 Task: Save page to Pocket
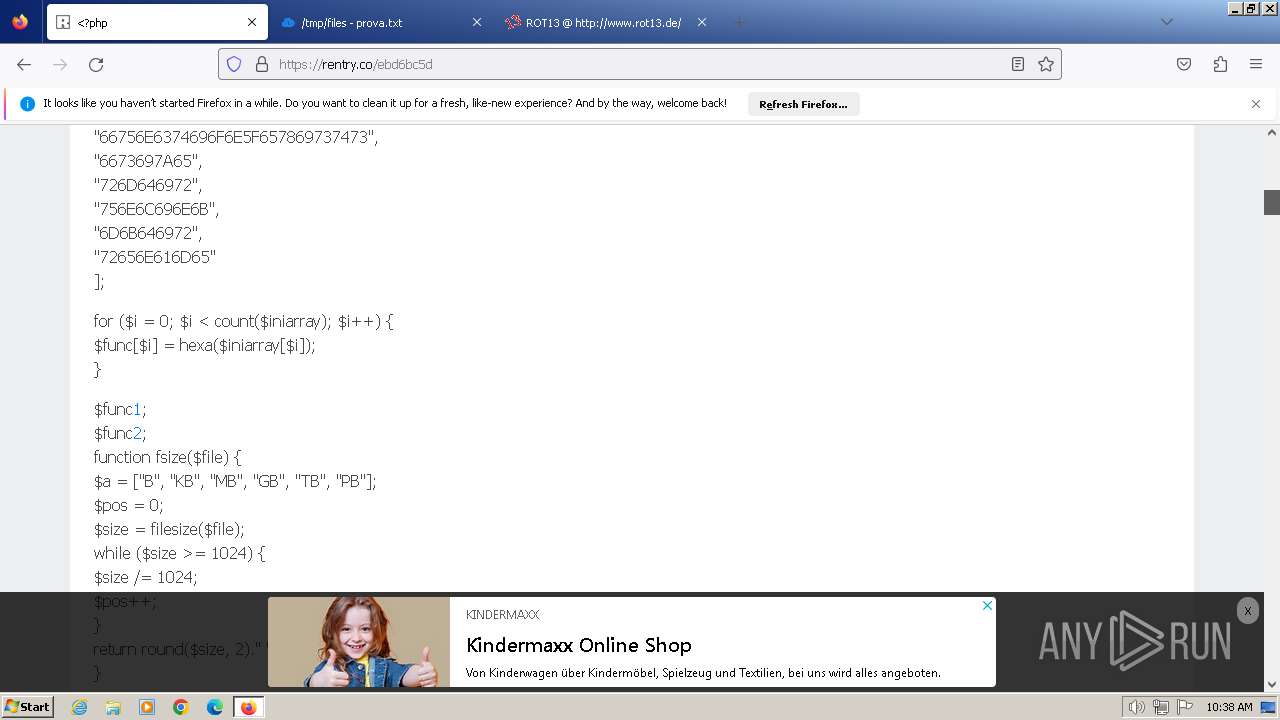click(x=1184, y=64)
